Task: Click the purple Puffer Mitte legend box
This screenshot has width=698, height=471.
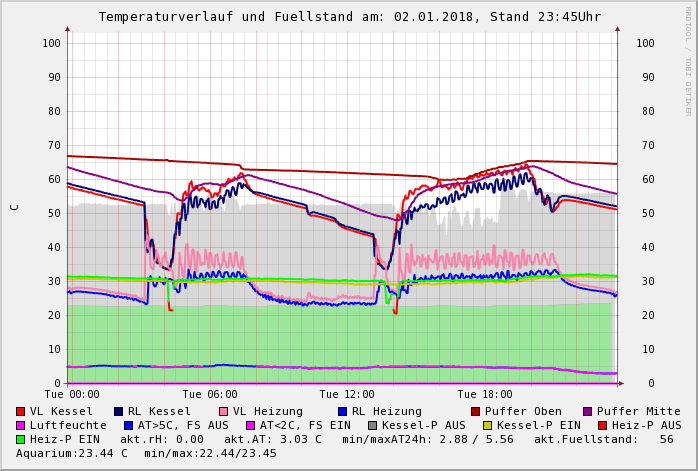Action: [x=588, y=411]
